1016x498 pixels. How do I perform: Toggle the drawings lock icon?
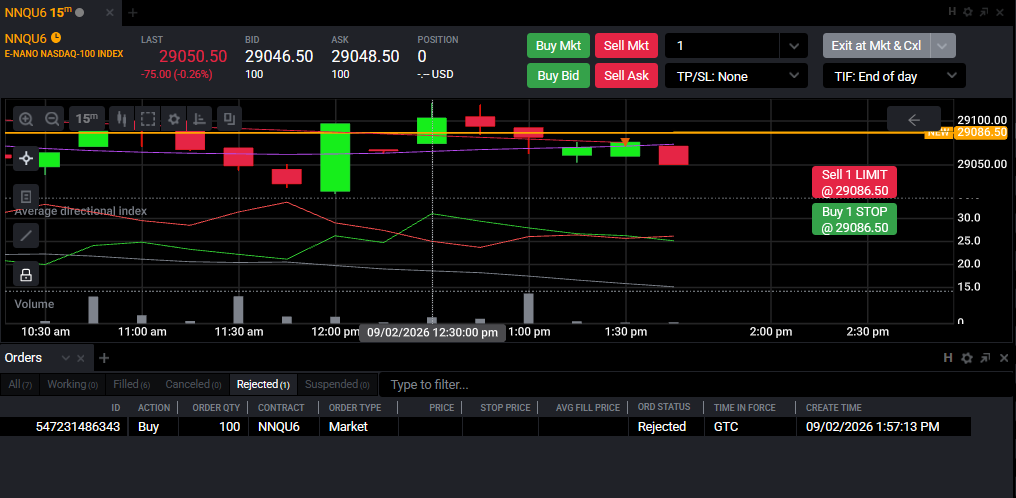[x=26, y=275]
